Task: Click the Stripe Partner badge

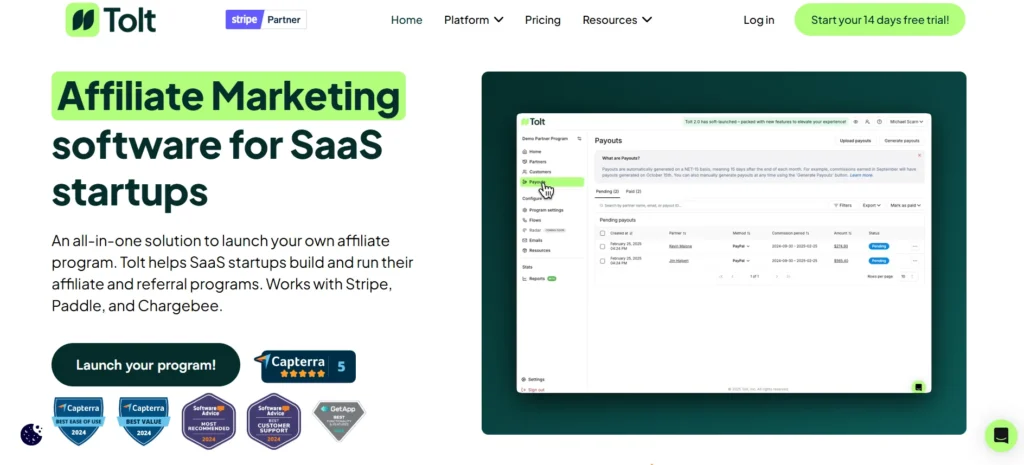Action: [266, 20]
